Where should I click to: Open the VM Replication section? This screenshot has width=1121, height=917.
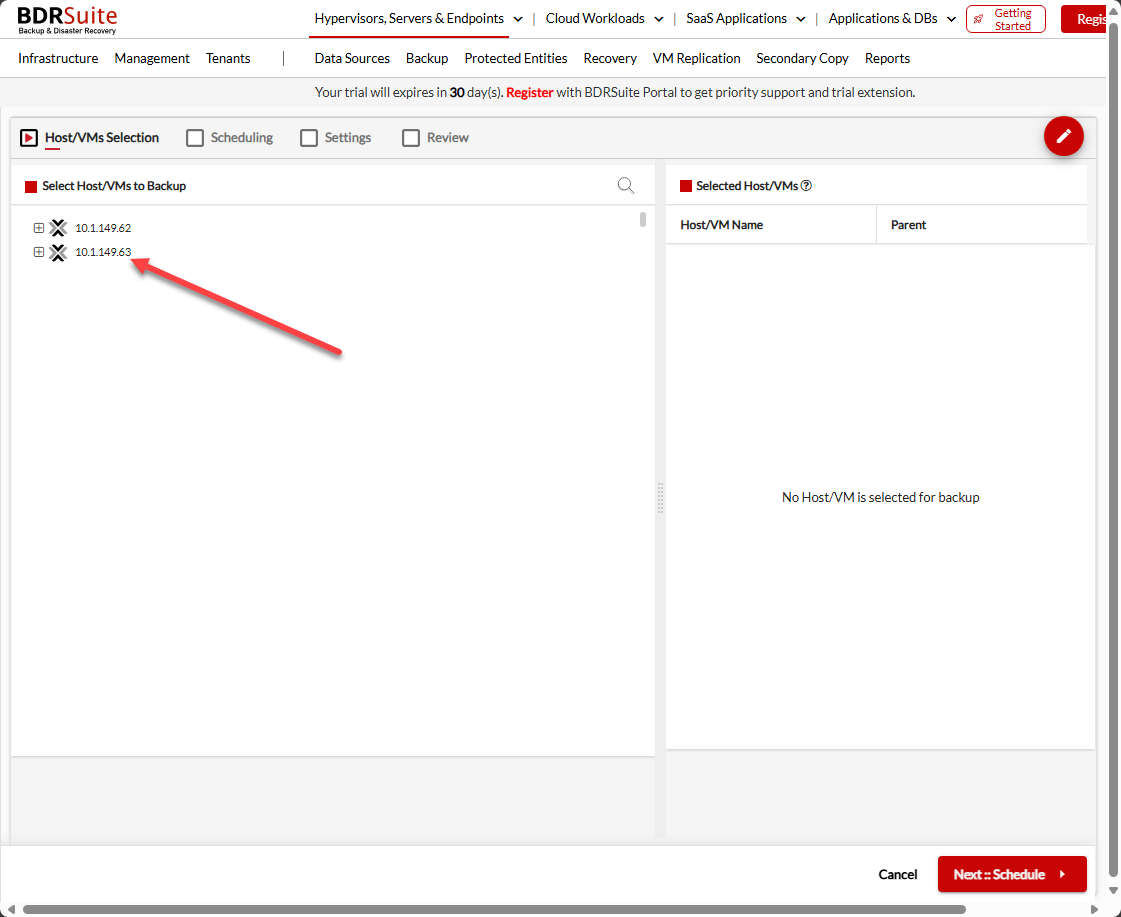696,58
